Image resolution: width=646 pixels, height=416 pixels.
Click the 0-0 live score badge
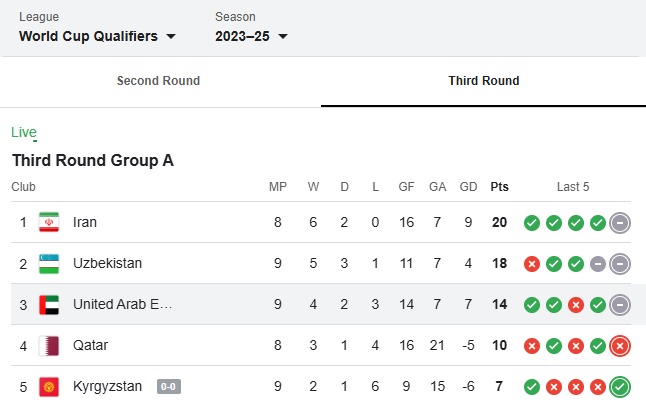[x=169, y=386]
